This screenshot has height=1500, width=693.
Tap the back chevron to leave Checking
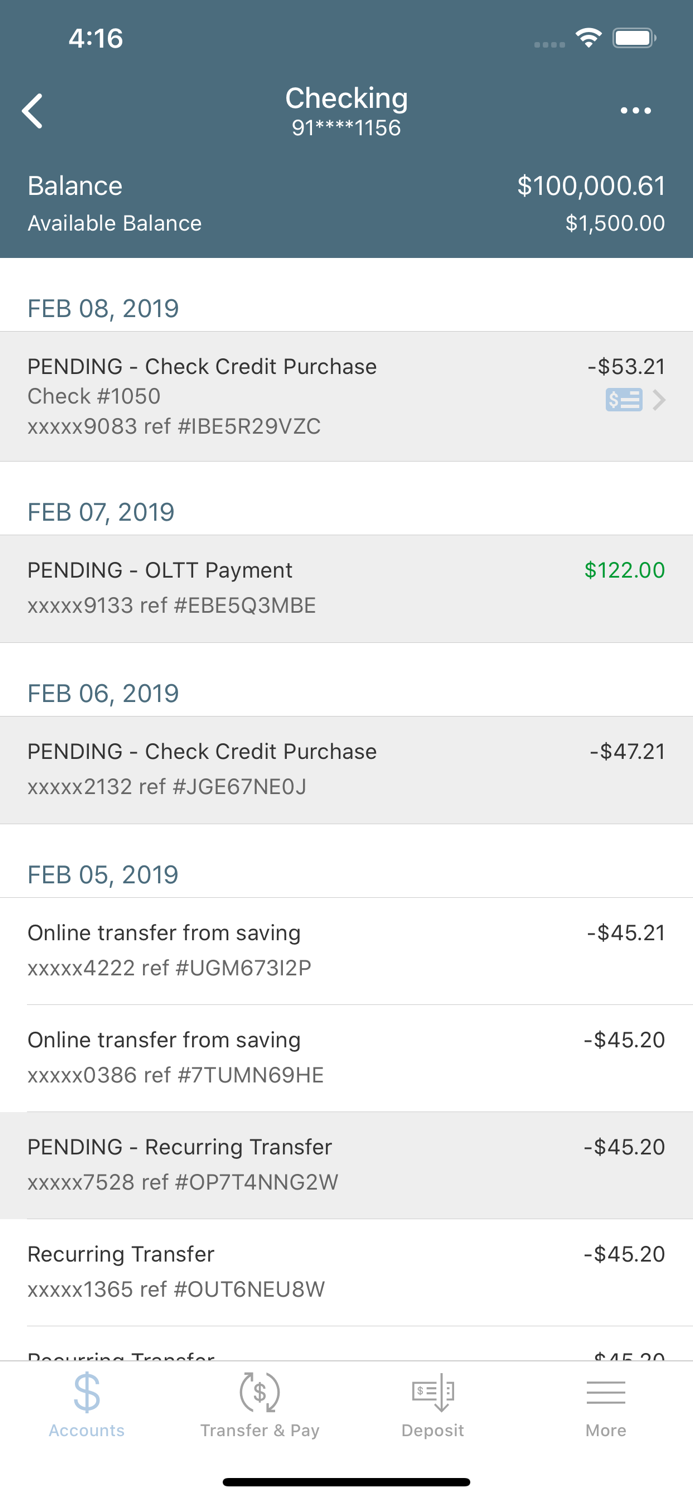[33, 110]
